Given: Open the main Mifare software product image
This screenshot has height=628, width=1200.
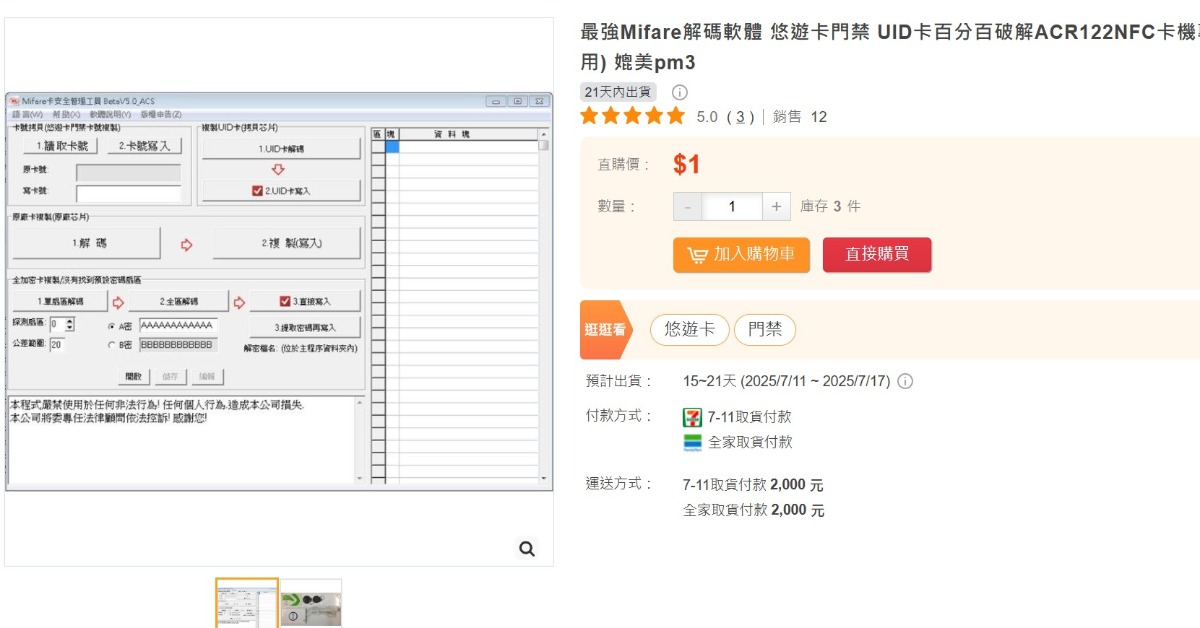Looking at the screenshot, I should coord(279,291).
